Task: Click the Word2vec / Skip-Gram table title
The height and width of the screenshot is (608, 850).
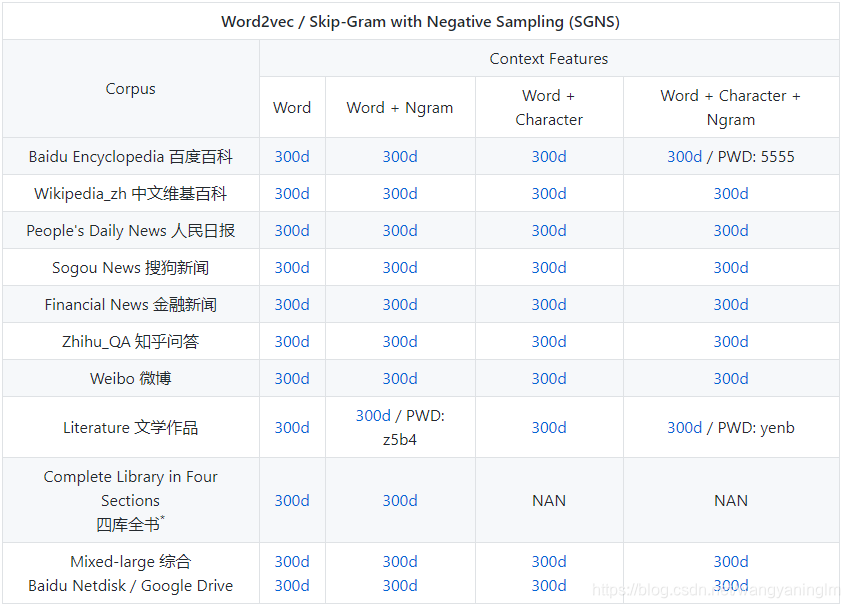Action: click(420, 22)
